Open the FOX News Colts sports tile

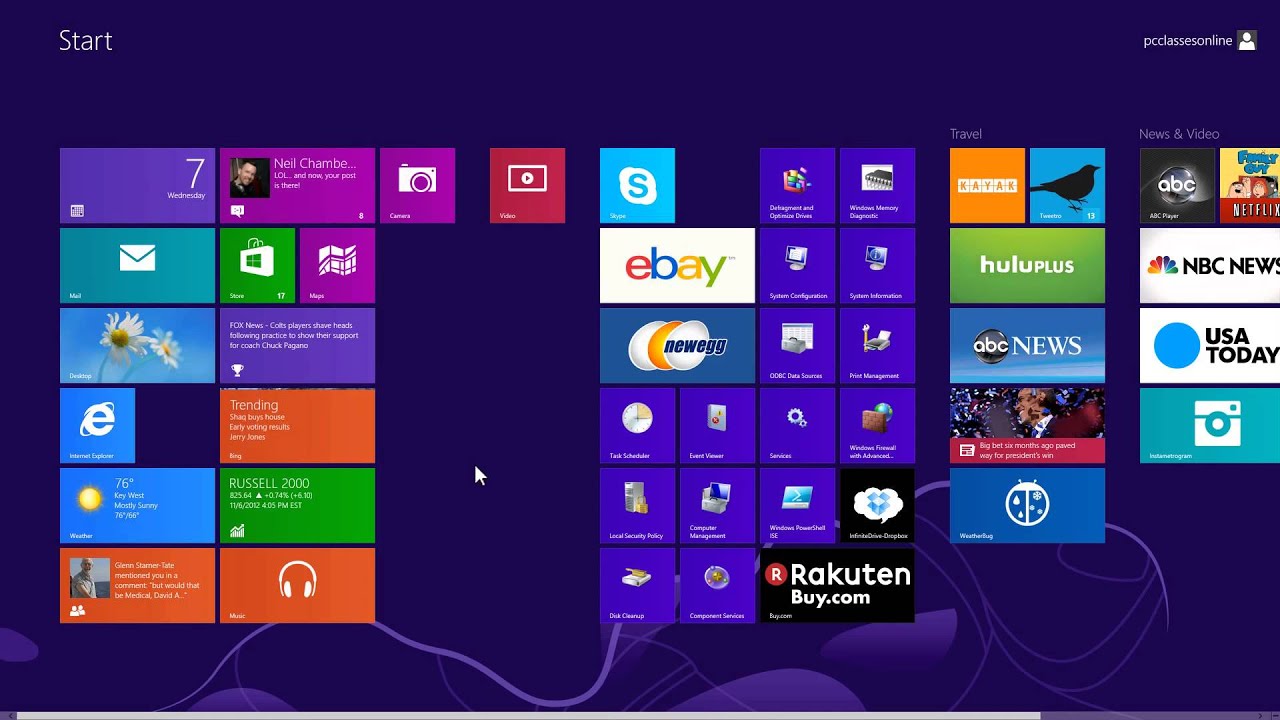[x=297, y=345]
